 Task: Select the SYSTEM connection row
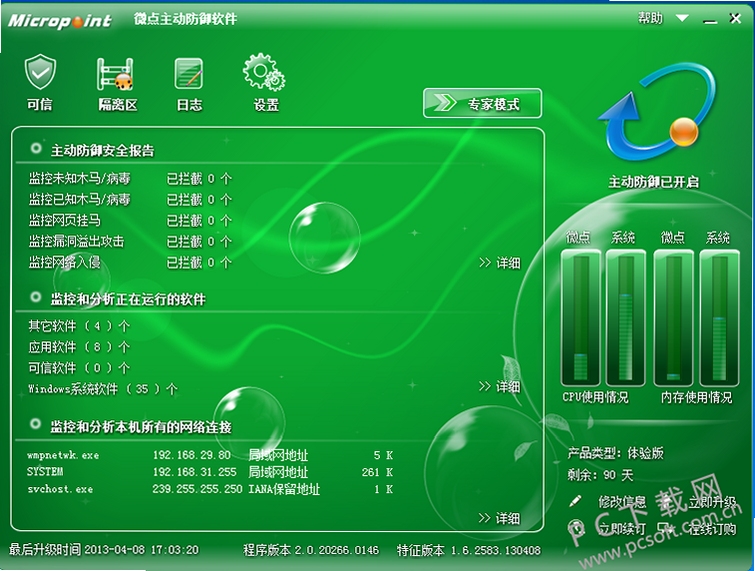[x=210, y=472]
